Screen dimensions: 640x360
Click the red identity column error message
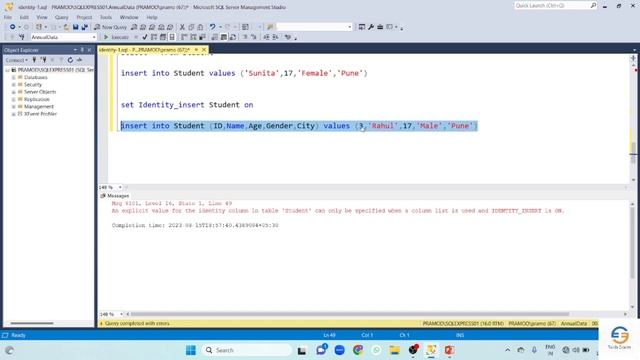(338, 211)
